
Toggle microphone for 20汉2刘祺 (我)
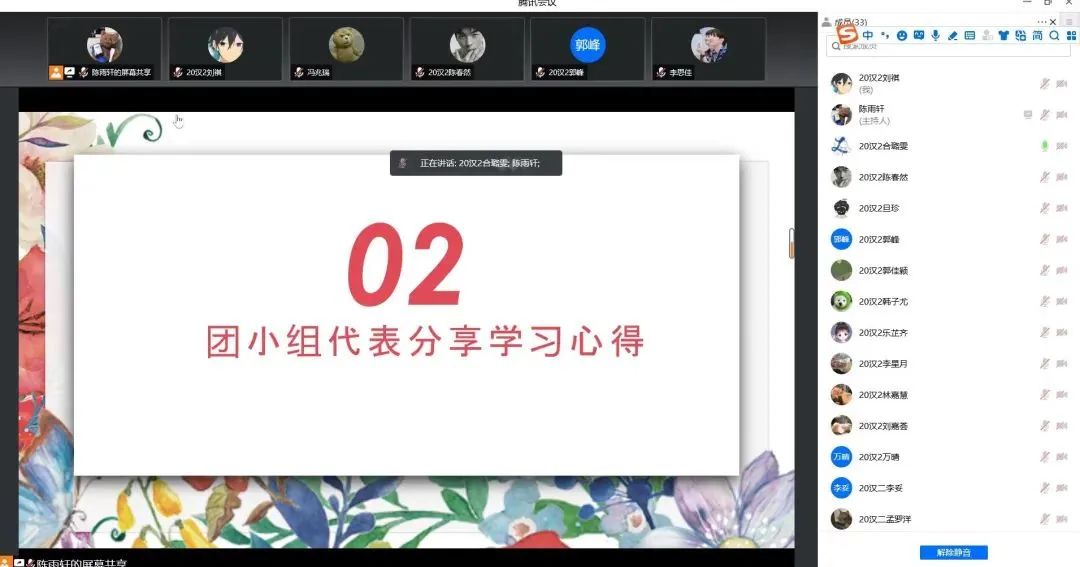[1045, 83]
